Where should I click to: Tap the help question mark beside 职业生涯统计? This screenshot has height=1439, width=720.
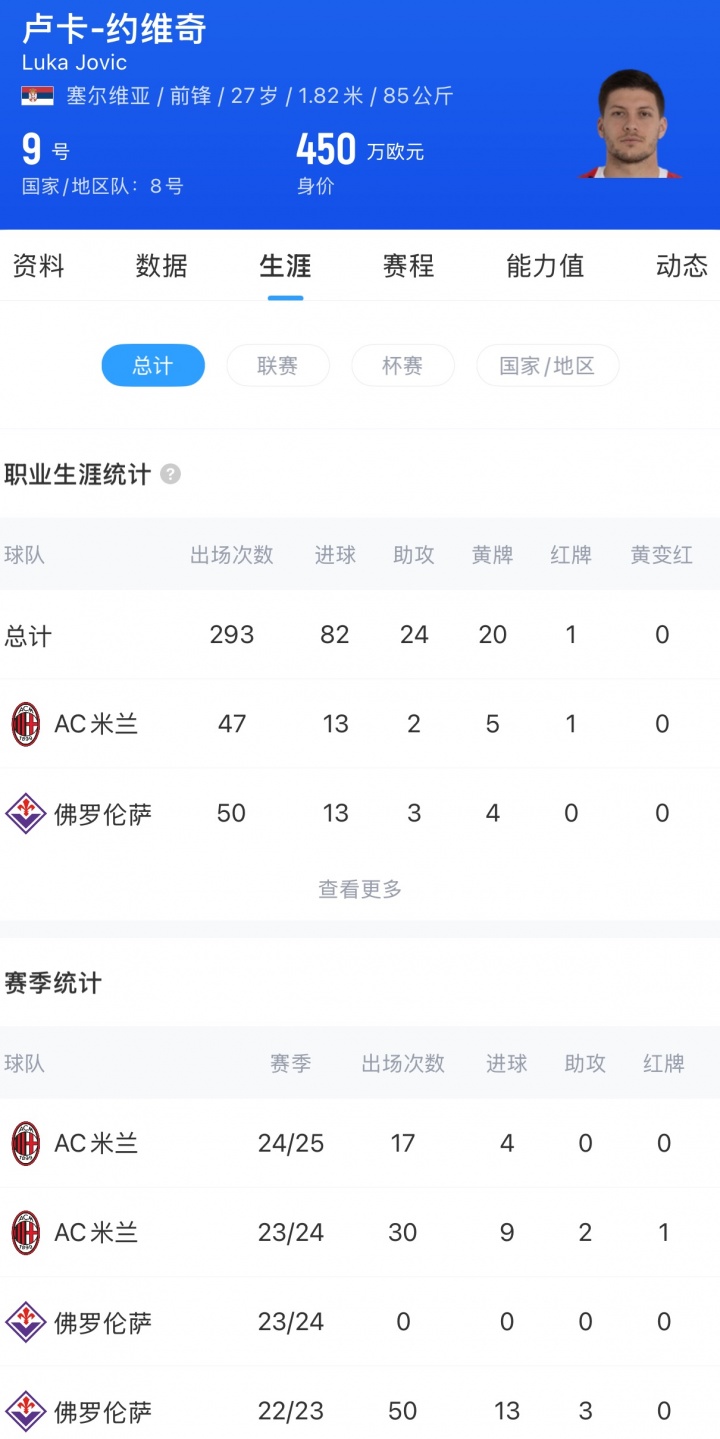[171, 474]
